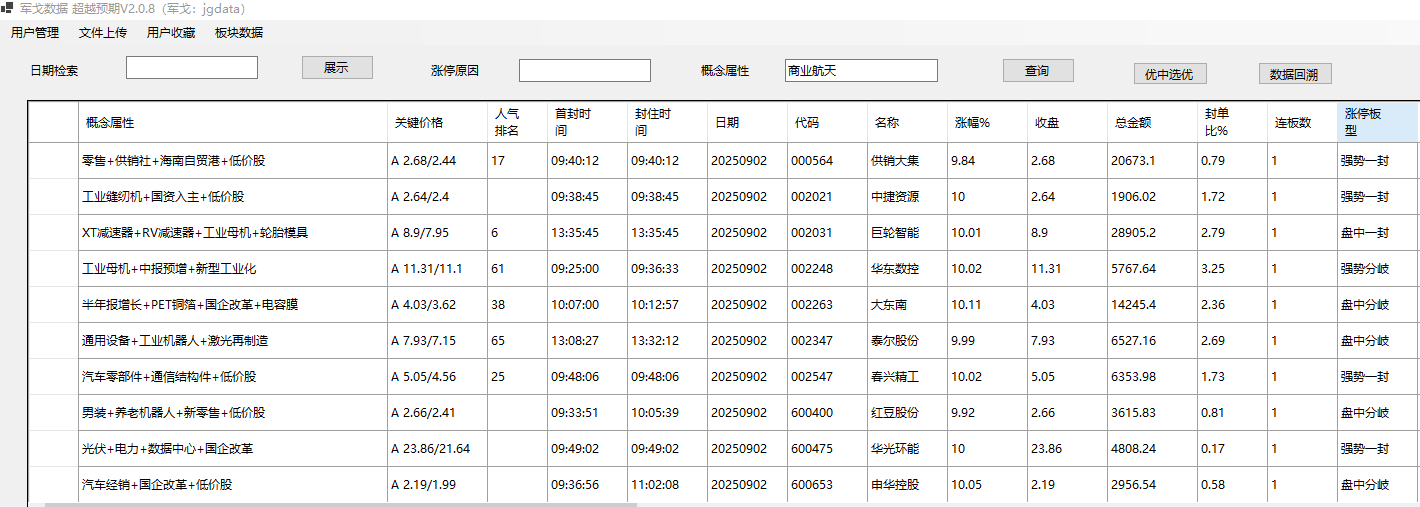Click the 数据回溯 button

(1294, 74)
